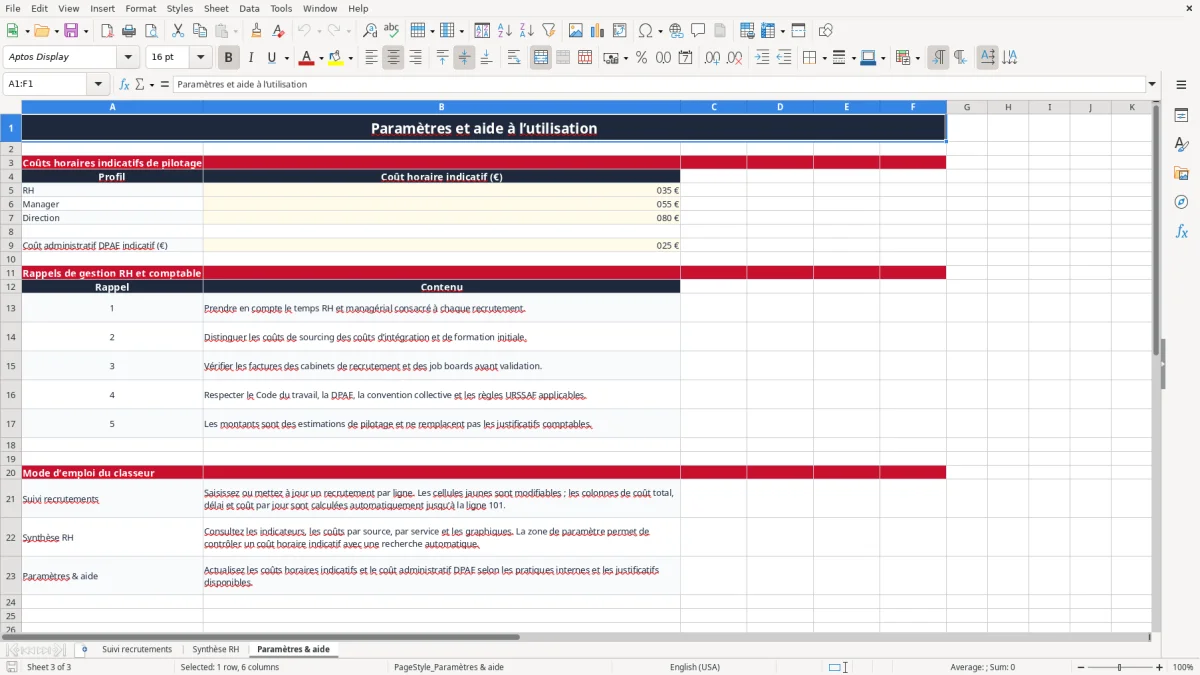
Task: Run the spelling check
Action: 392,31
